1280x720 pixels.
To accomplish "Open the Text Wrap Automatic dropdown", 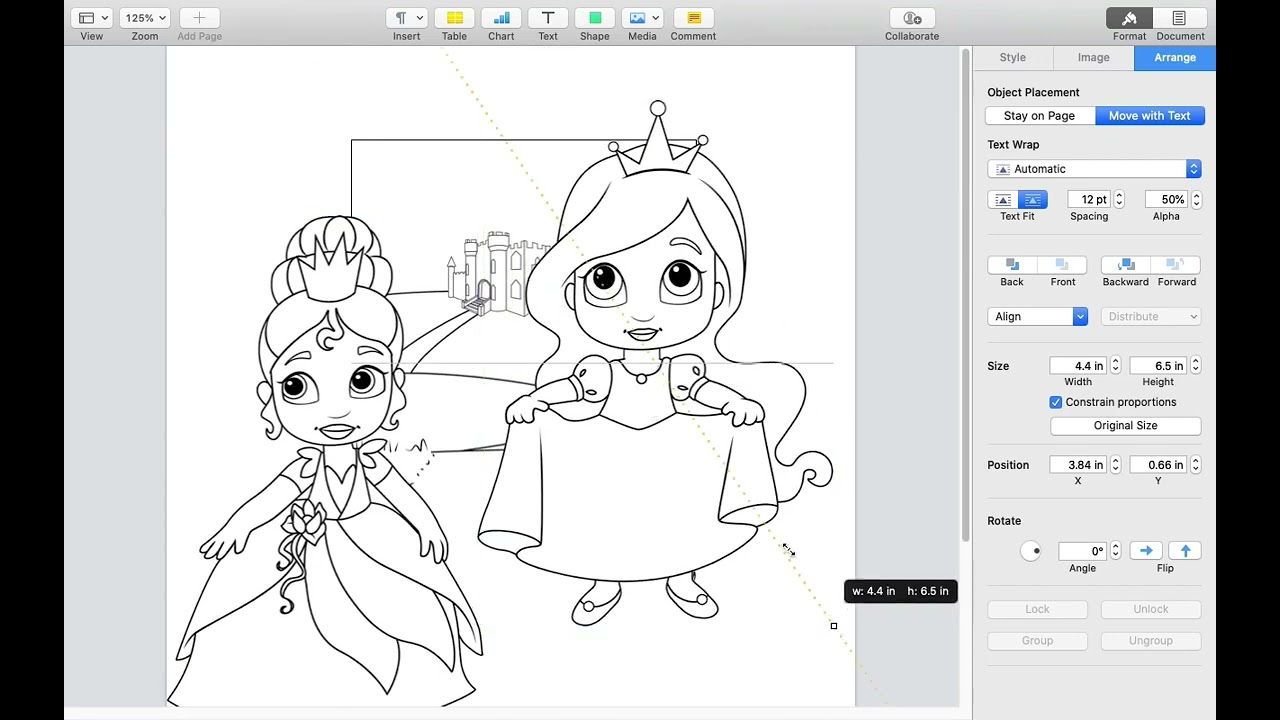I will (x=1094, y=169).
